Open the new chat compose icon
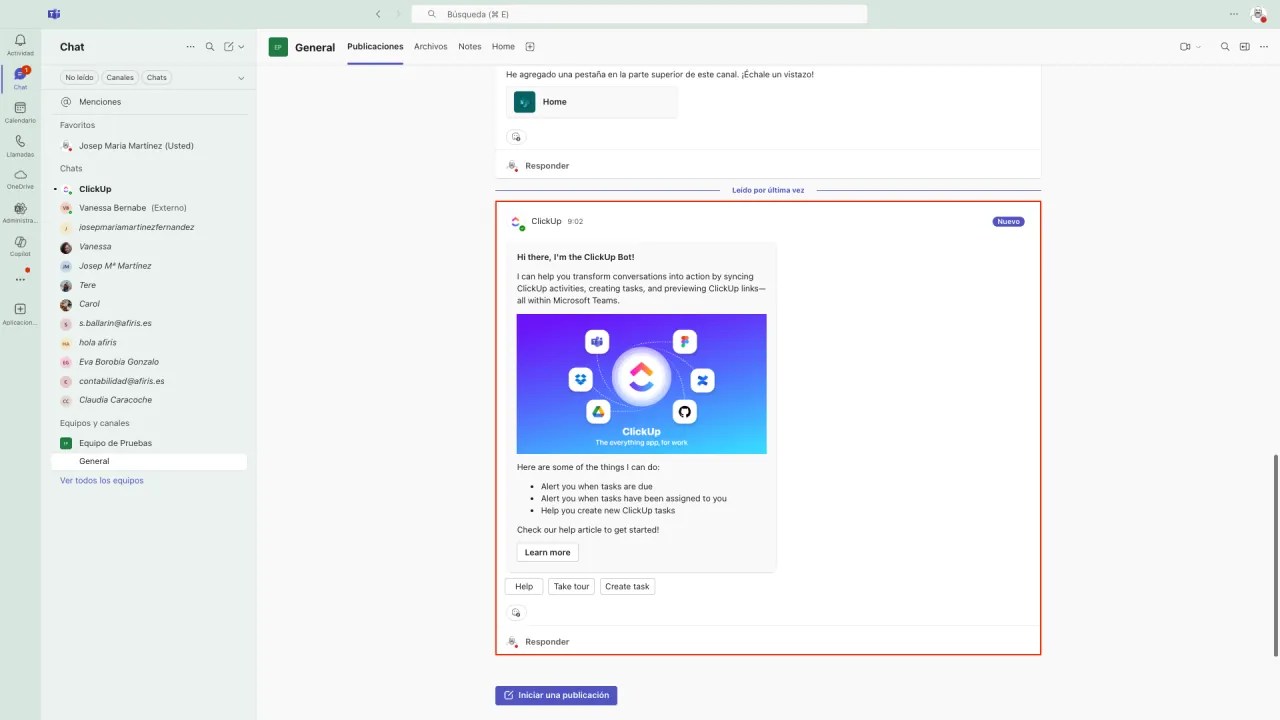 [228, 47]
